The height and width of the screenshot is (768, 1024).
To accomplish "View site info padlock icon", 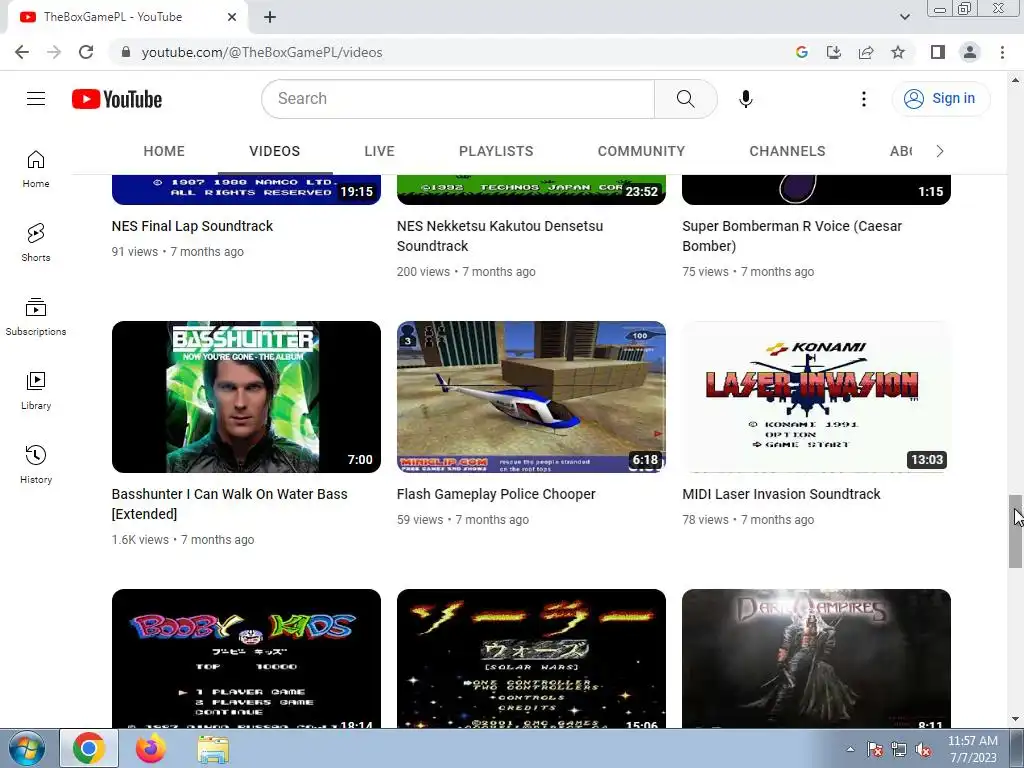I will [125, 52].
